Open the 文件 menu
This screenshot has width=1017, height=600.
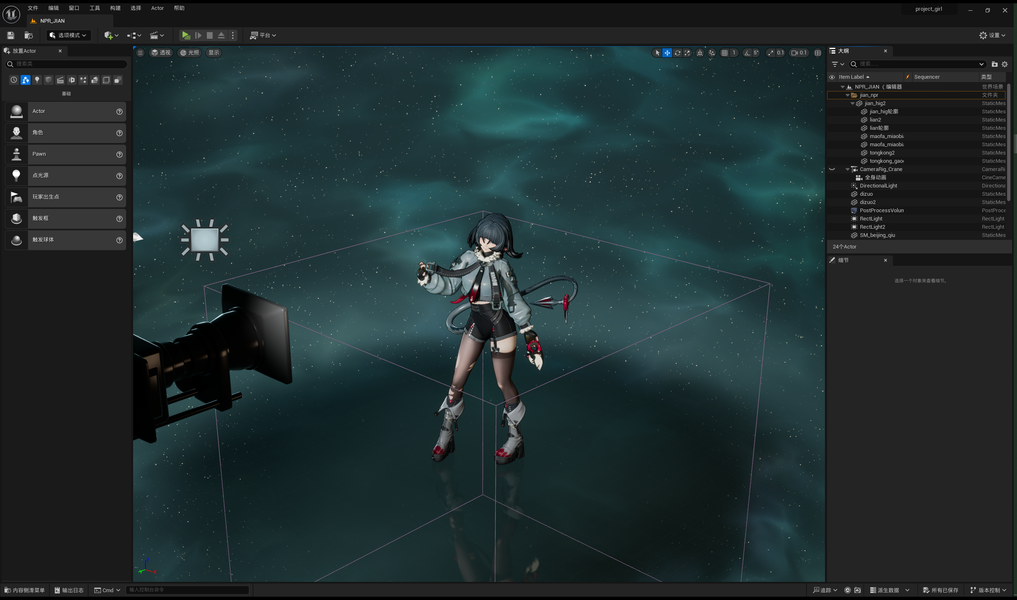(x=32, y=8)
